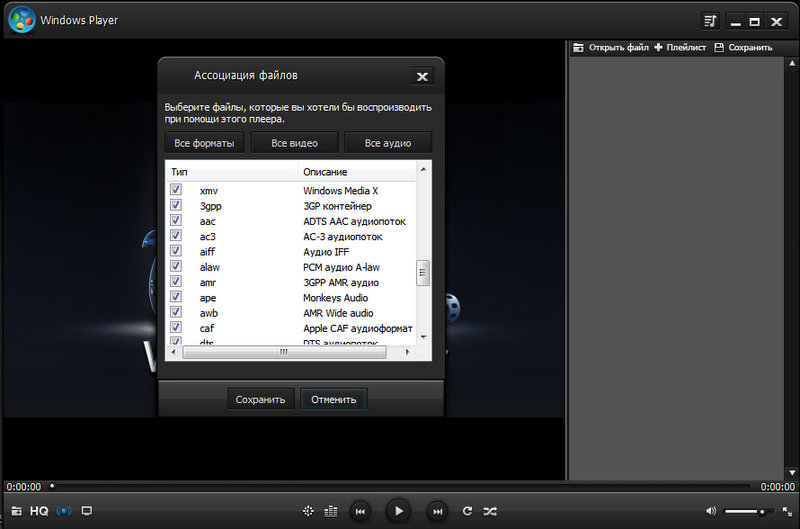This screenshot has width=800, height=529.
Task: Select the PCM аудио A-law description
Action: tap(341, 267)
